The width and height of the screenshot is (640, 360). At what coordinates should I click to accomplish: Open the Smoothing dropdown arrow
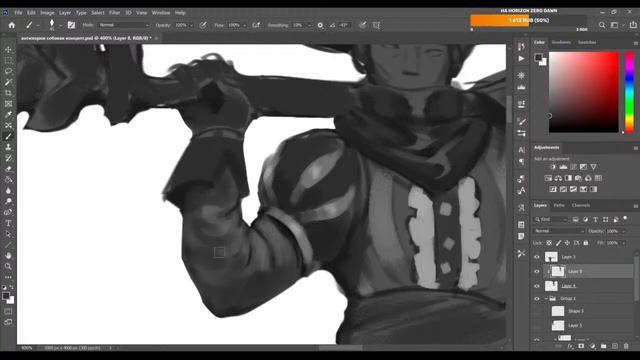(309, 25)
